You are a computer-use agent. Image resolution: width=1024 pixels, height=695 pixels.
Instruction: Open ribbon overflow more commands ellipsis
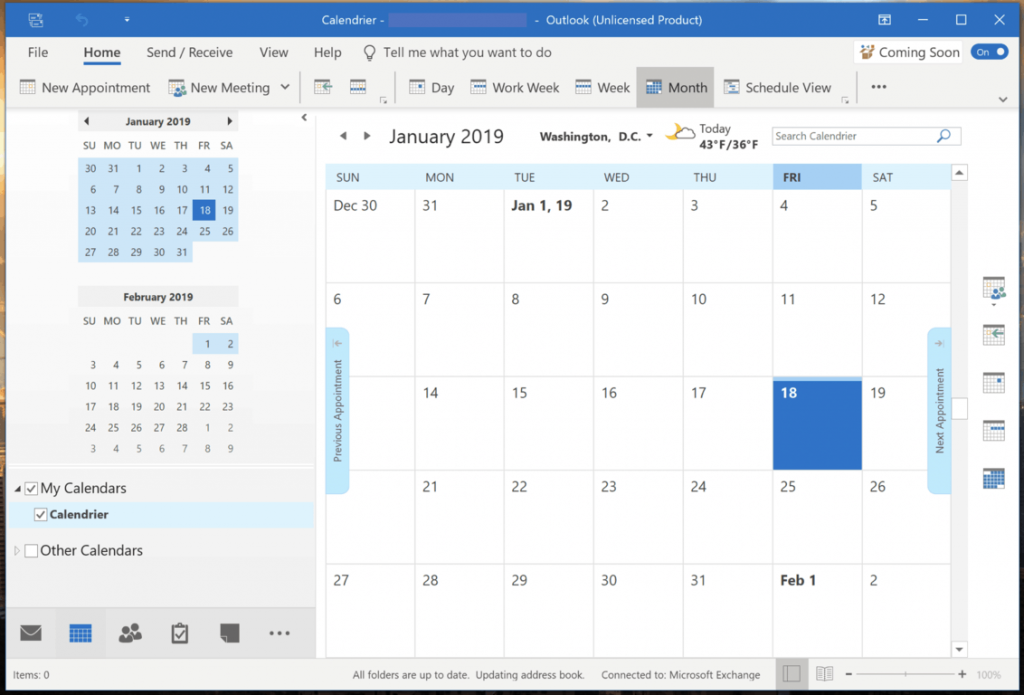pyautogui.click(x=878, y=87)
